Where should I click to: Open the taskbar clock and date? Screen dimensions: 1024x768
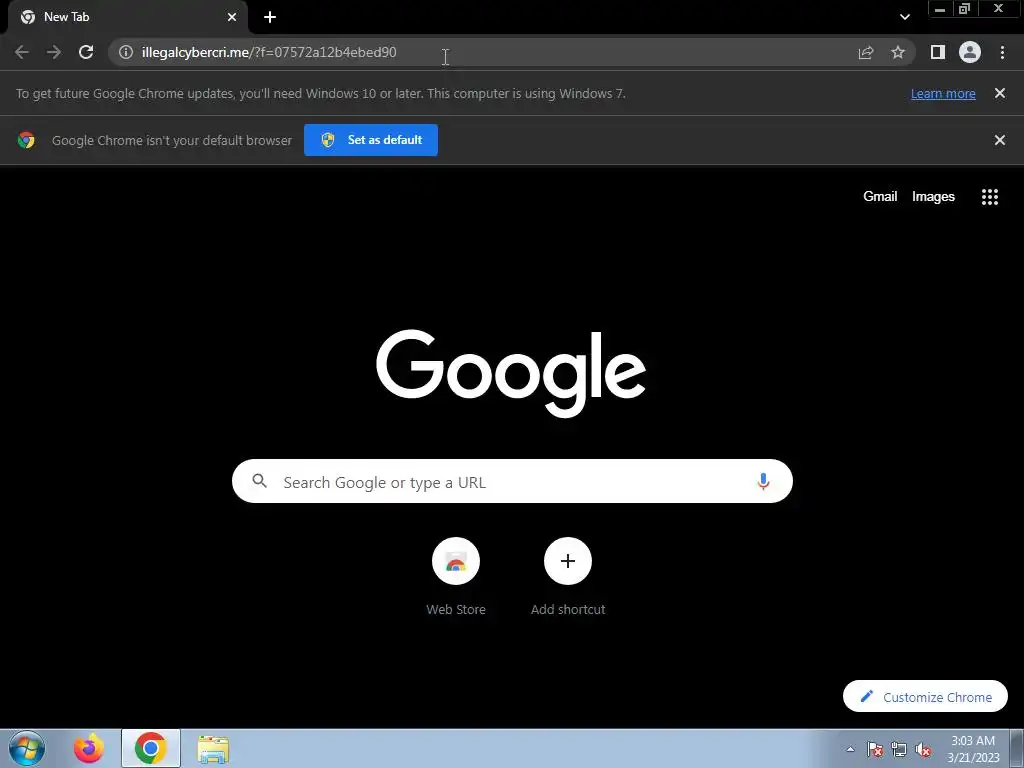pos(973,749)
